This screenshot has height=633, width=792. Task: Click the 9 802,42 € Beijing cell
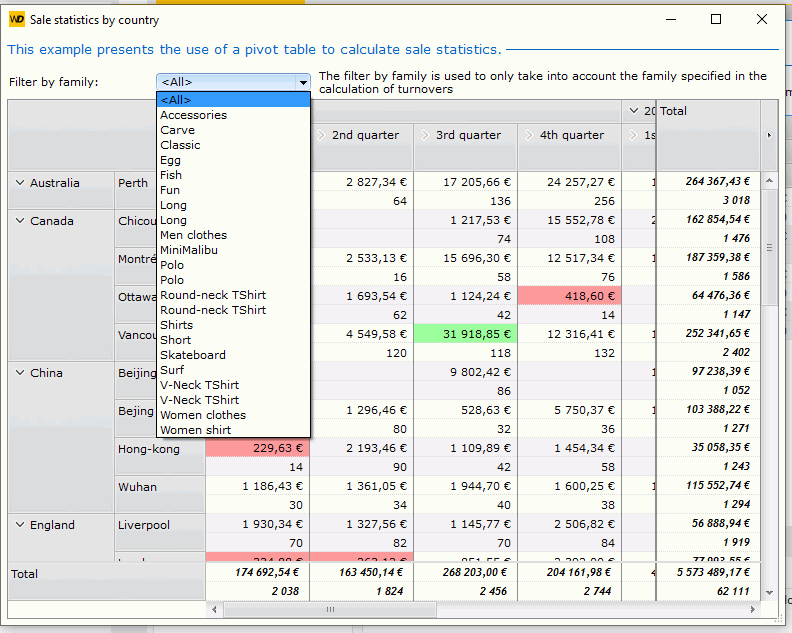pos(465,372)
